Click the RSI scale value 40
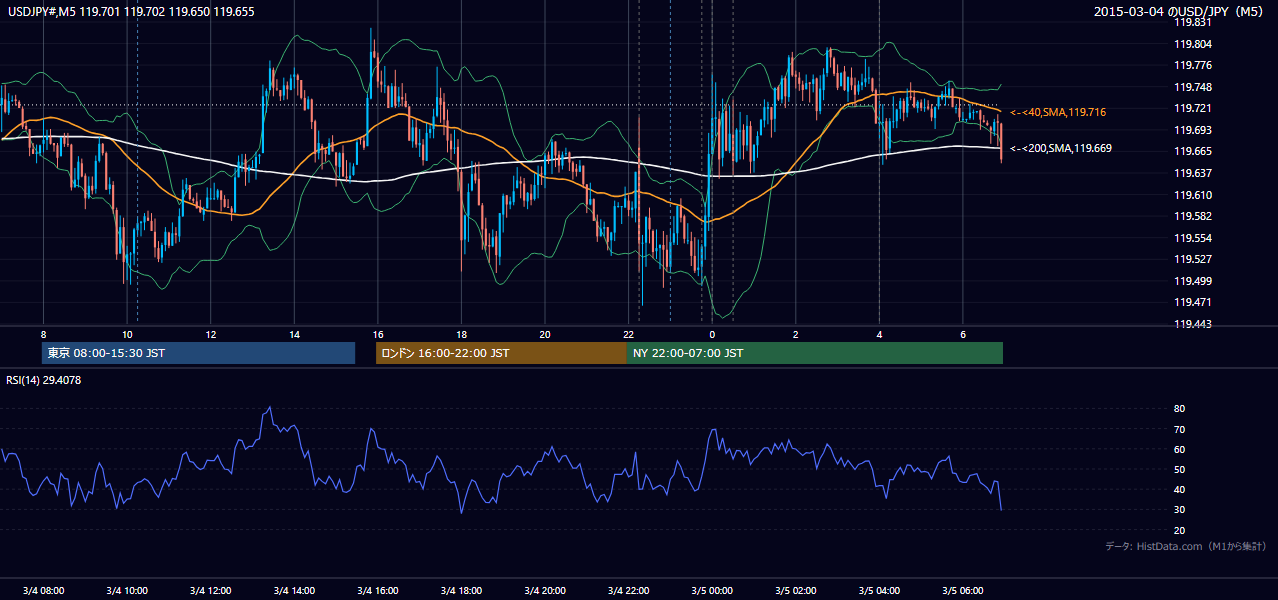This screenshot has height=600, width=1278. click(1179, 490)
